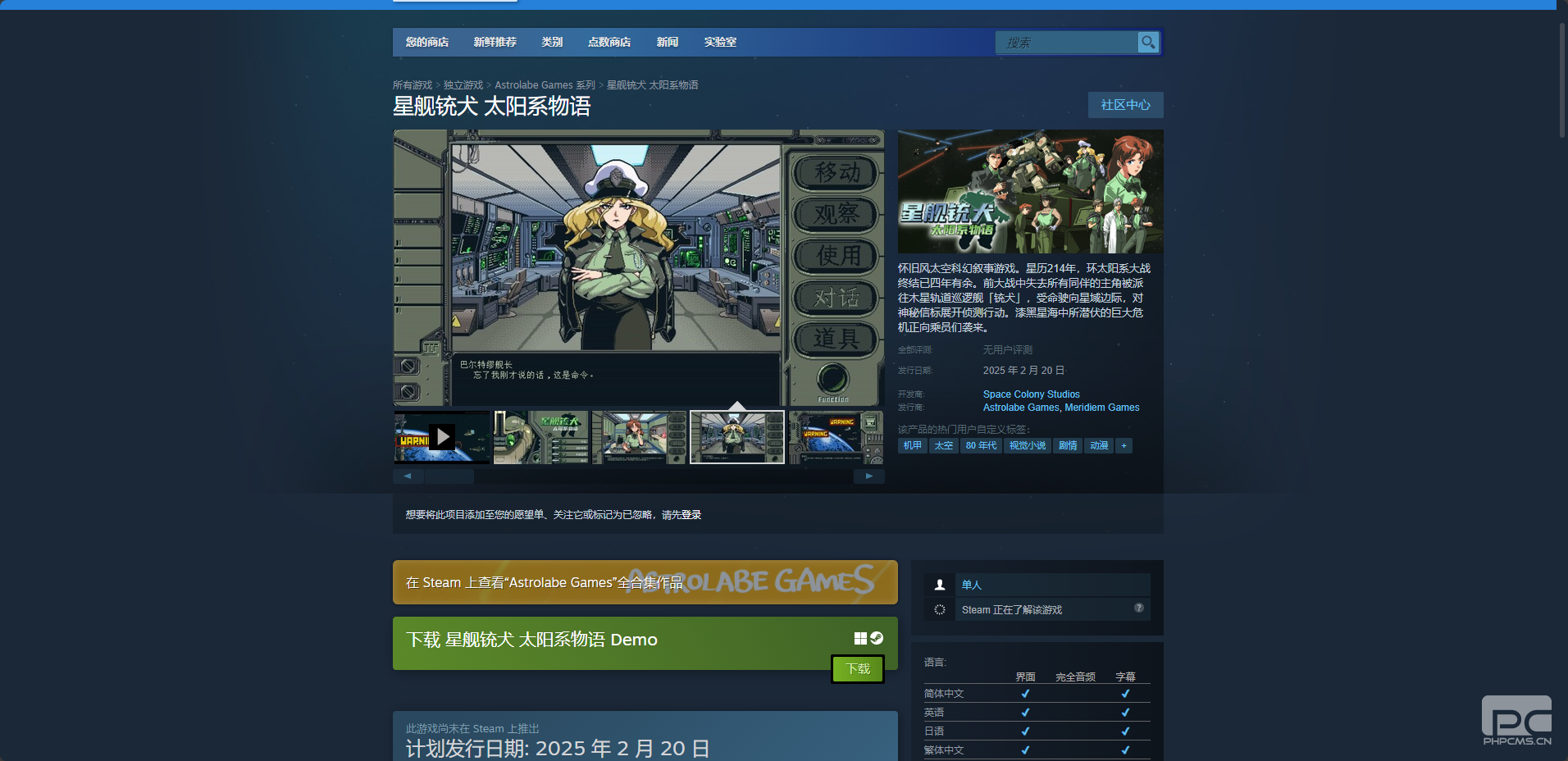Select the 太空 tag

(944, 445)
